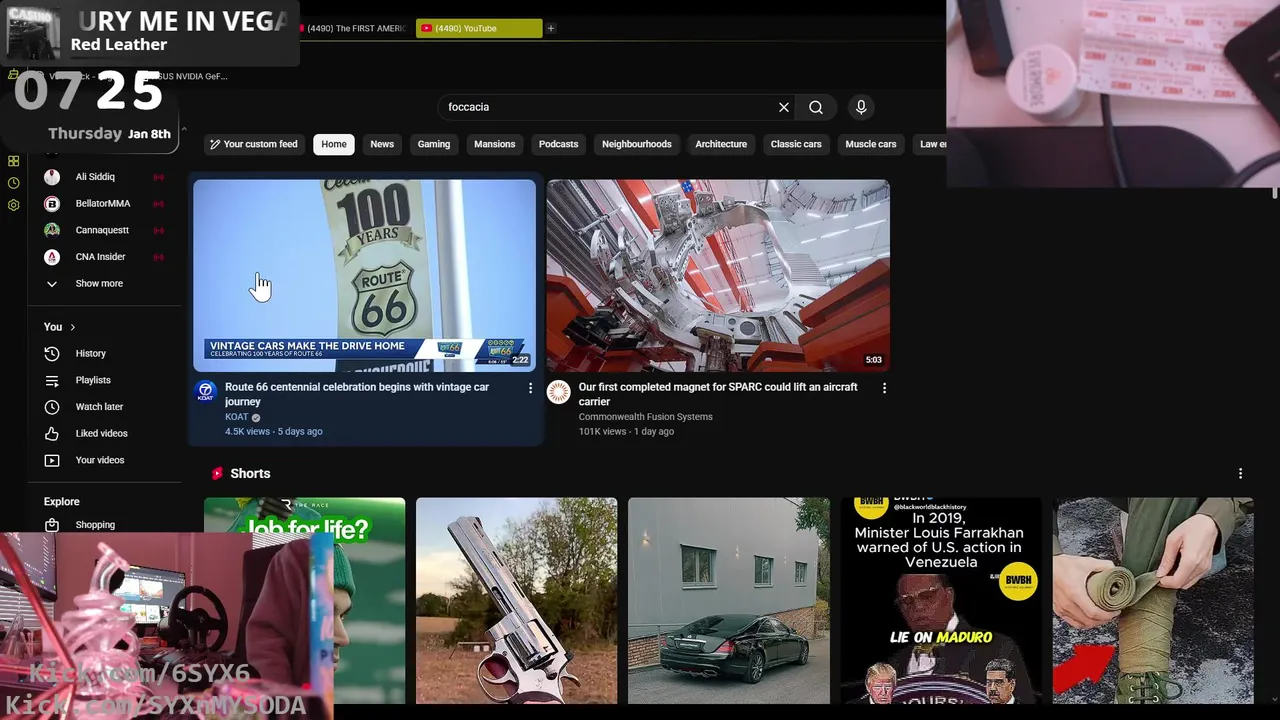
Task: Open the black Mercedes car Short thumbnail
Action: [729, 601]
